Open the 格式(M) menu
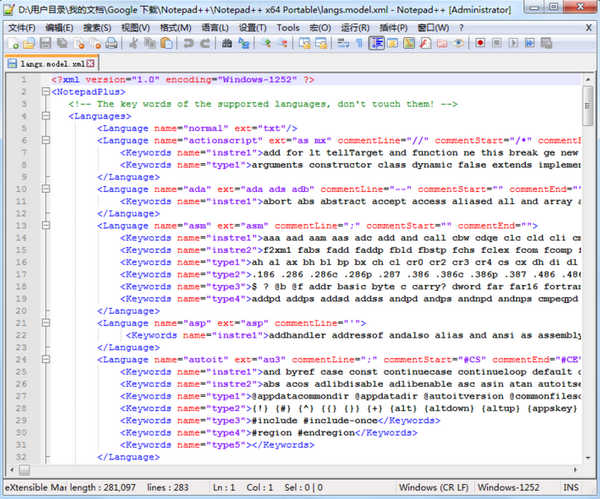Image resolution: width=600 pixels, height=499 pixels. (x=175, y=28)
